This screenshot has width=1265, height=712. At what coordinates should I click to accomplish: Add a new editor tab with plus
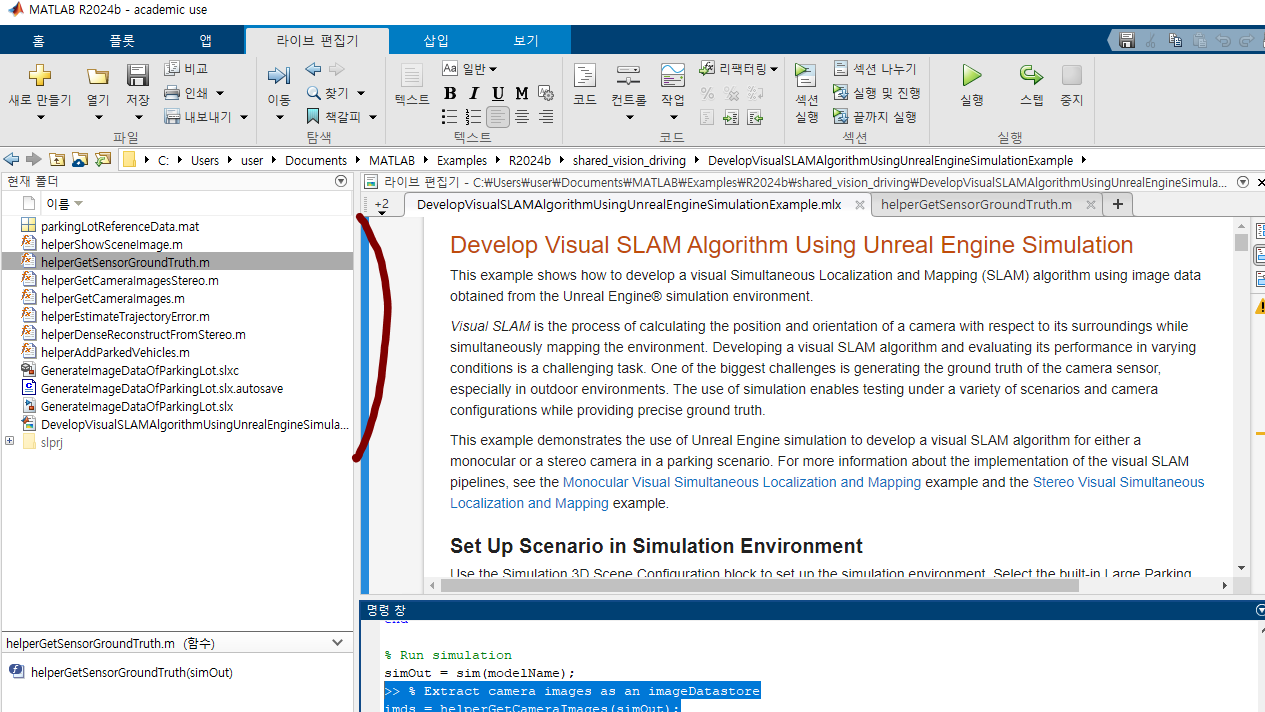click(x=1117, y=205)
